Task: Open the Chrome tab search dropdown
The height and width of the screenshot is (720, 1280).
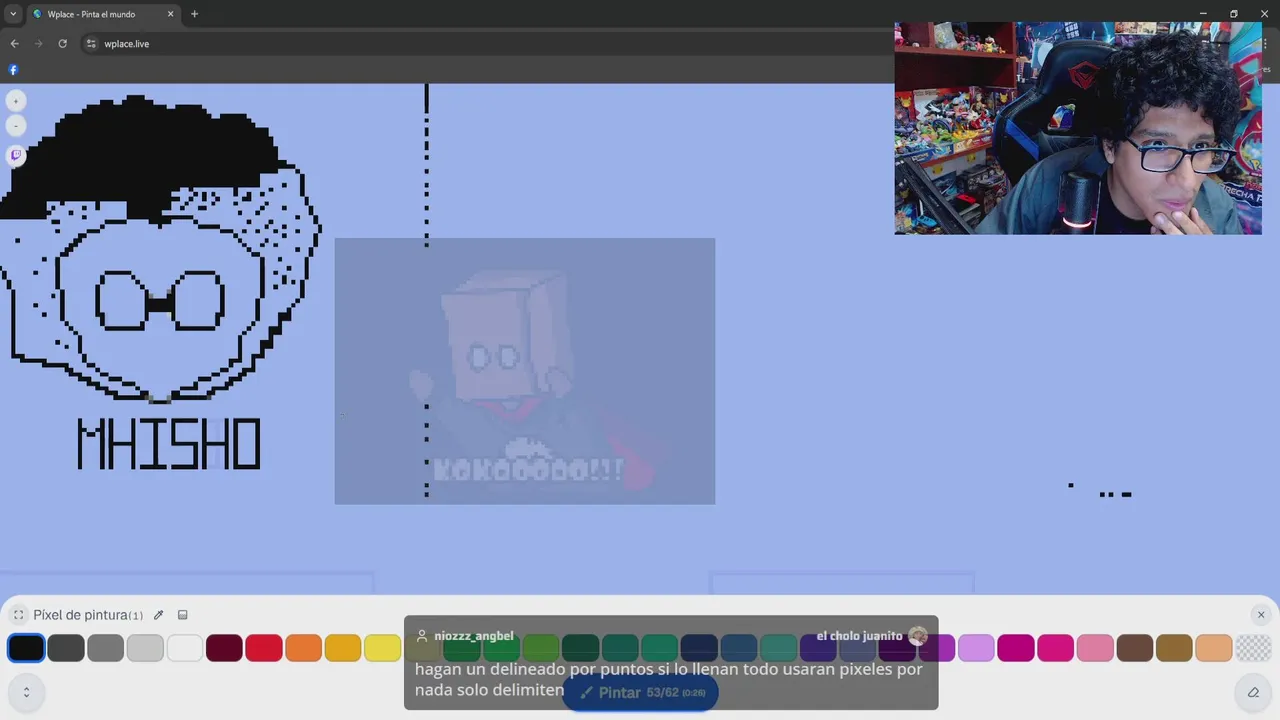Action: point(13,14)
